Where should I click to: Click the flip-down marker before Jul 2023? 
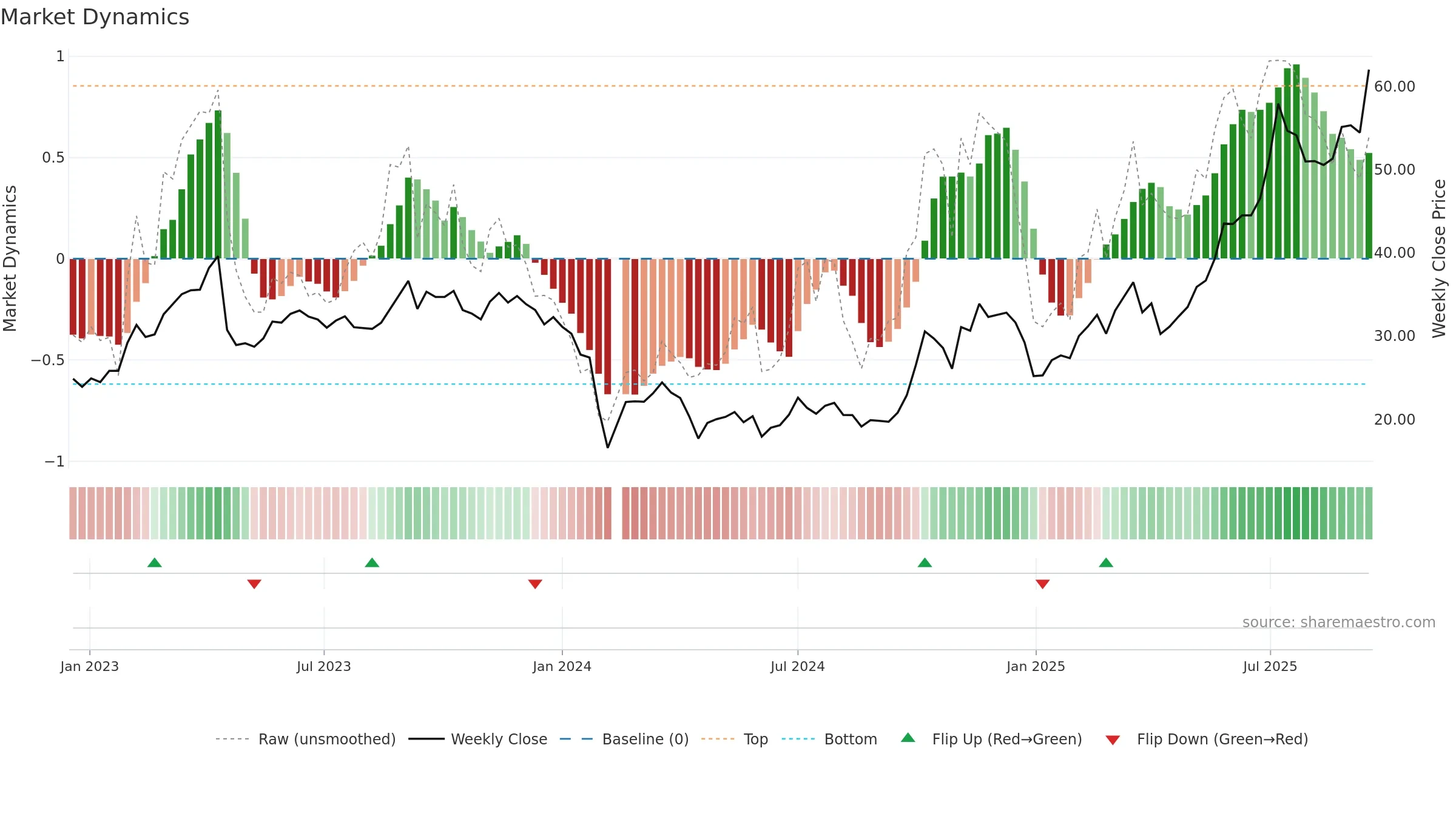click(254, 584)
